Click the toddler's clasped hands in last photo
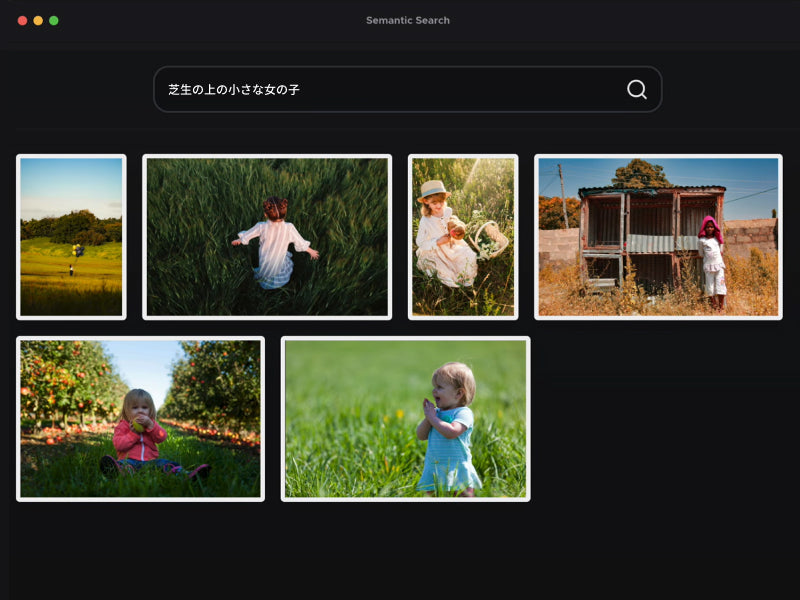This screenshot has width=800, height=600. 429,409
